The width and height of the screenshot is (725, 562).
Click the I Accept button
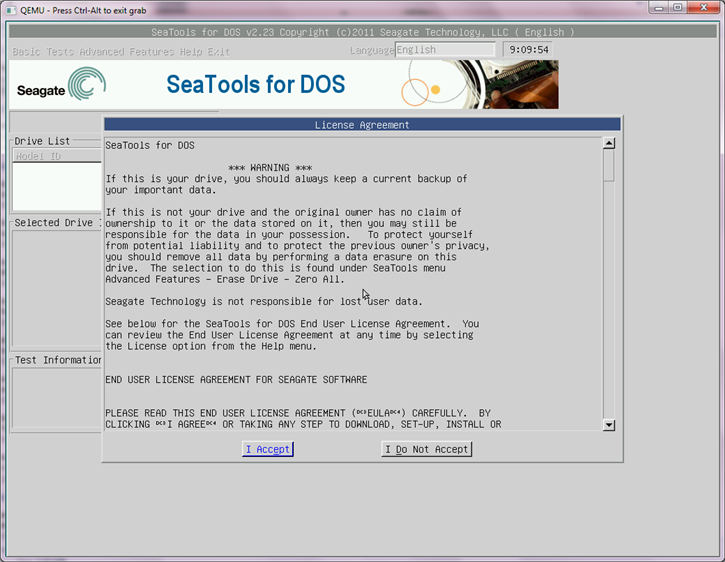[x=268, y=449]
